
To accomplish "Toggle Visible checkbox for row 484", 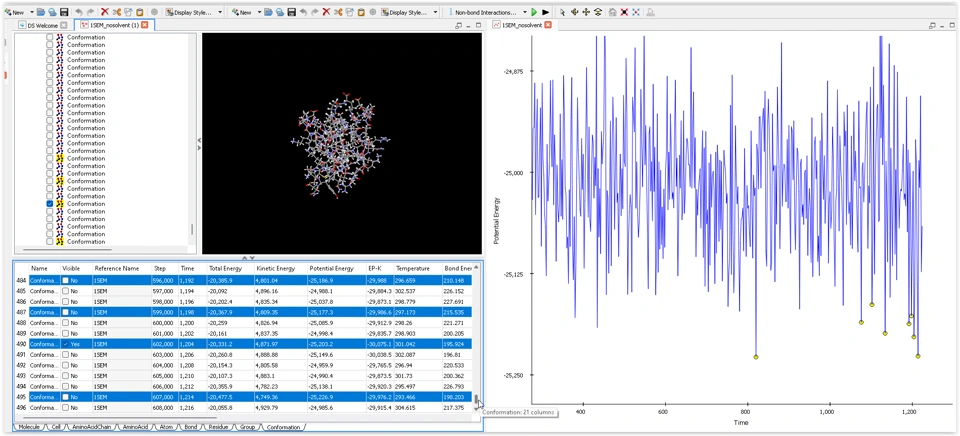I will point(66,280).
